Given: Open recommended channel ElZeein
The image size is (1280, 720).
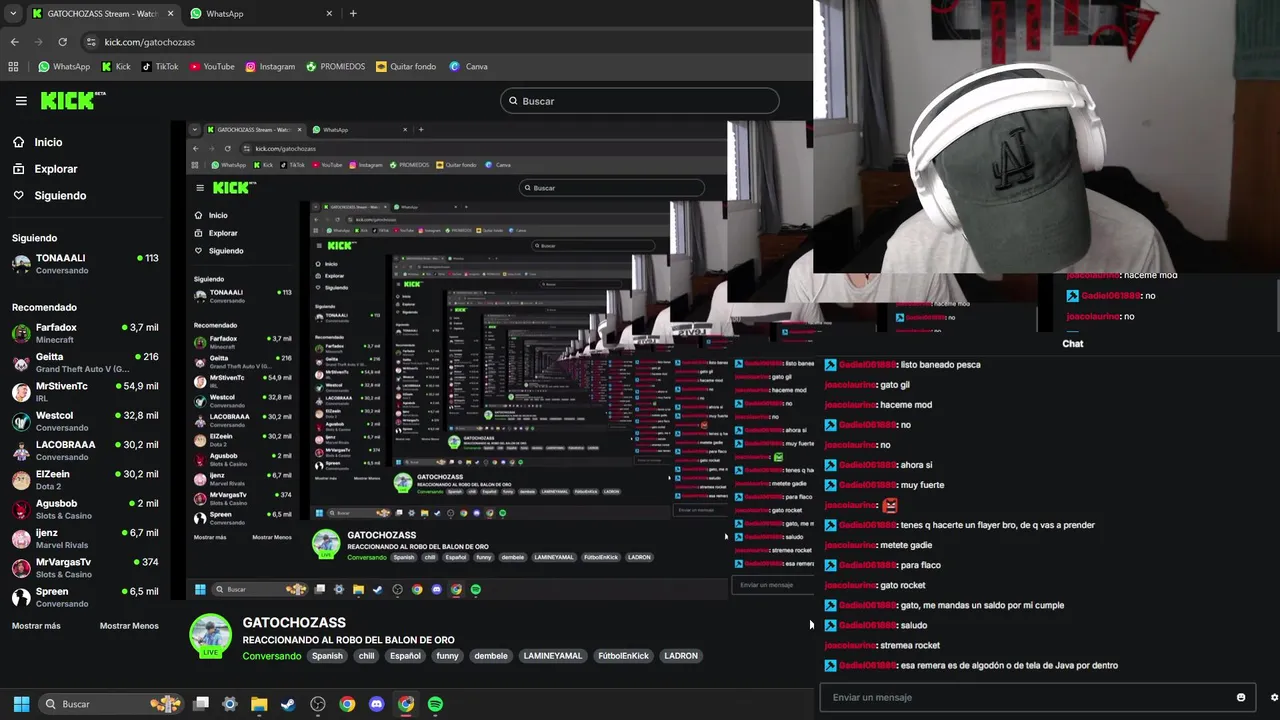Looking at the screenshot, I should click(85, 480).
